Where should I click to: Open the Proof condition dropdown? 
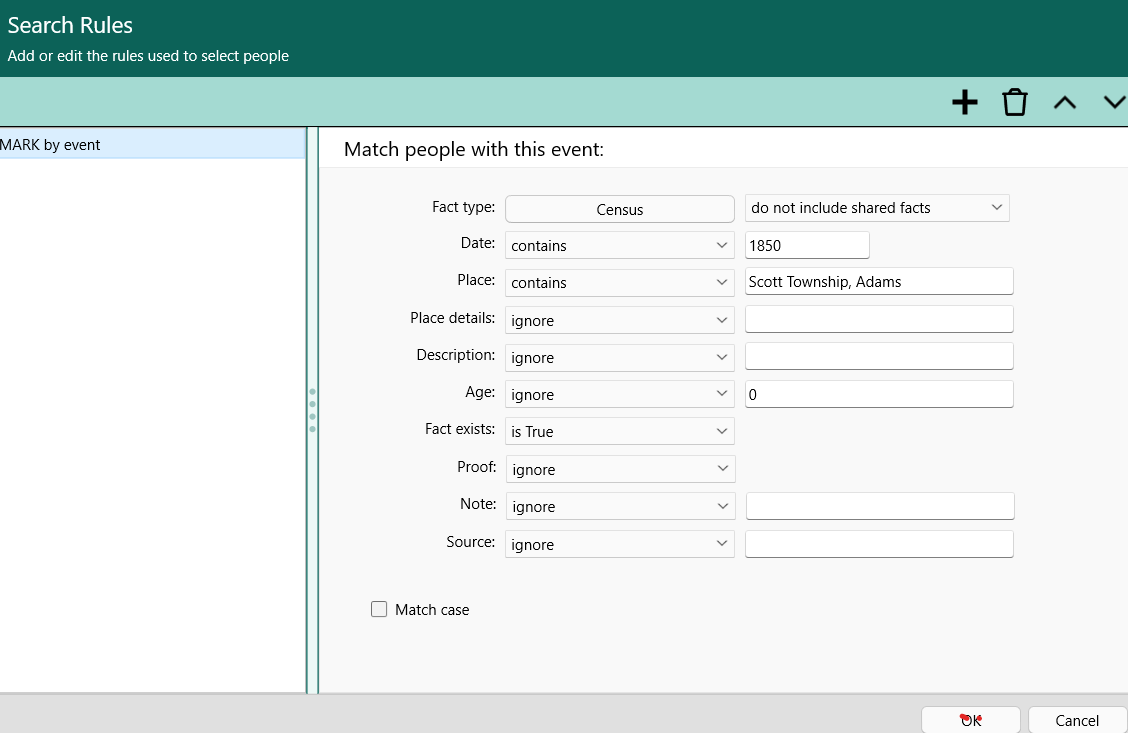coord(620,469)
